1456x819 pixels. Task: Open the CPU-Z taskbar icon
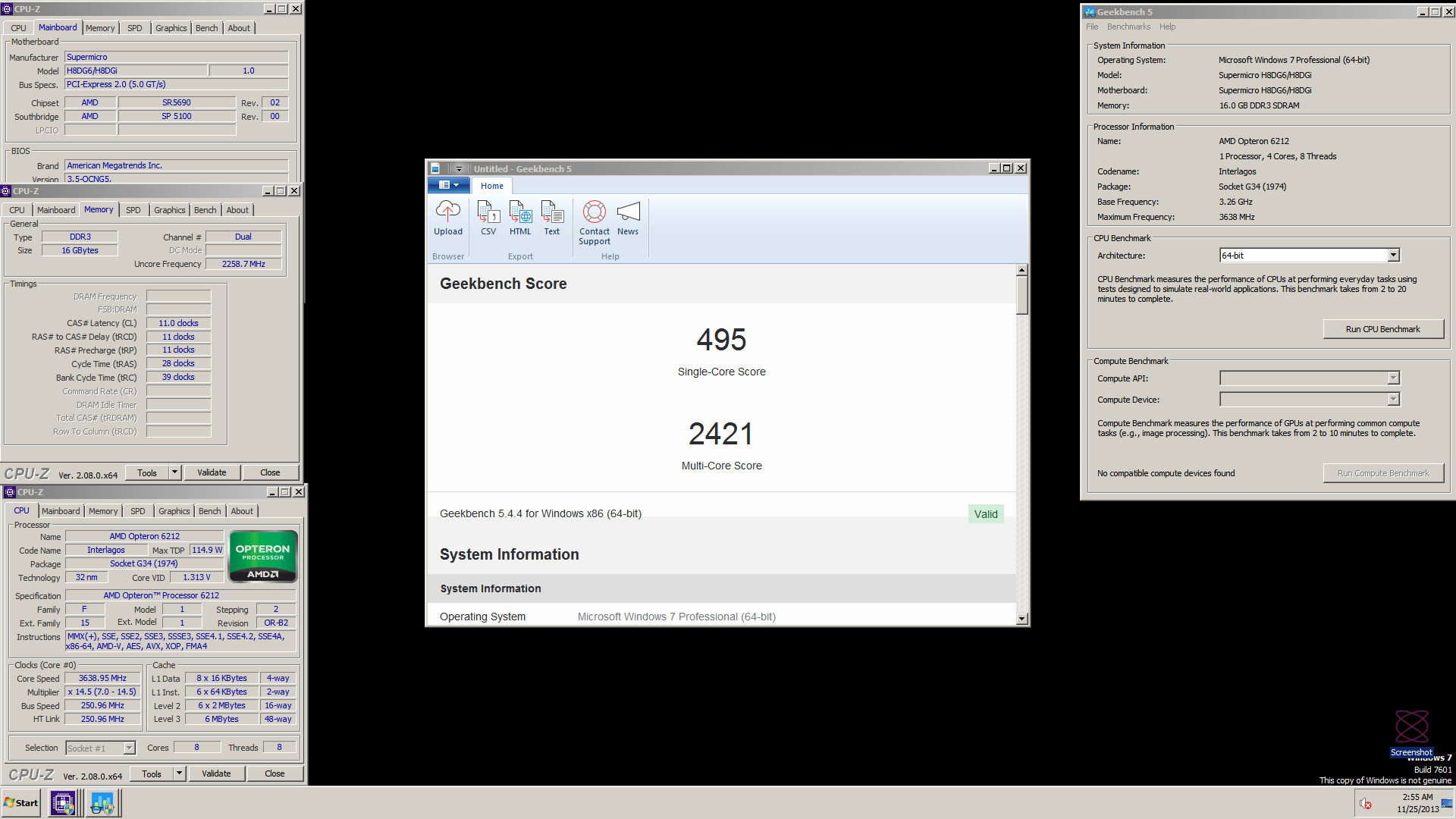coord(63,803)
